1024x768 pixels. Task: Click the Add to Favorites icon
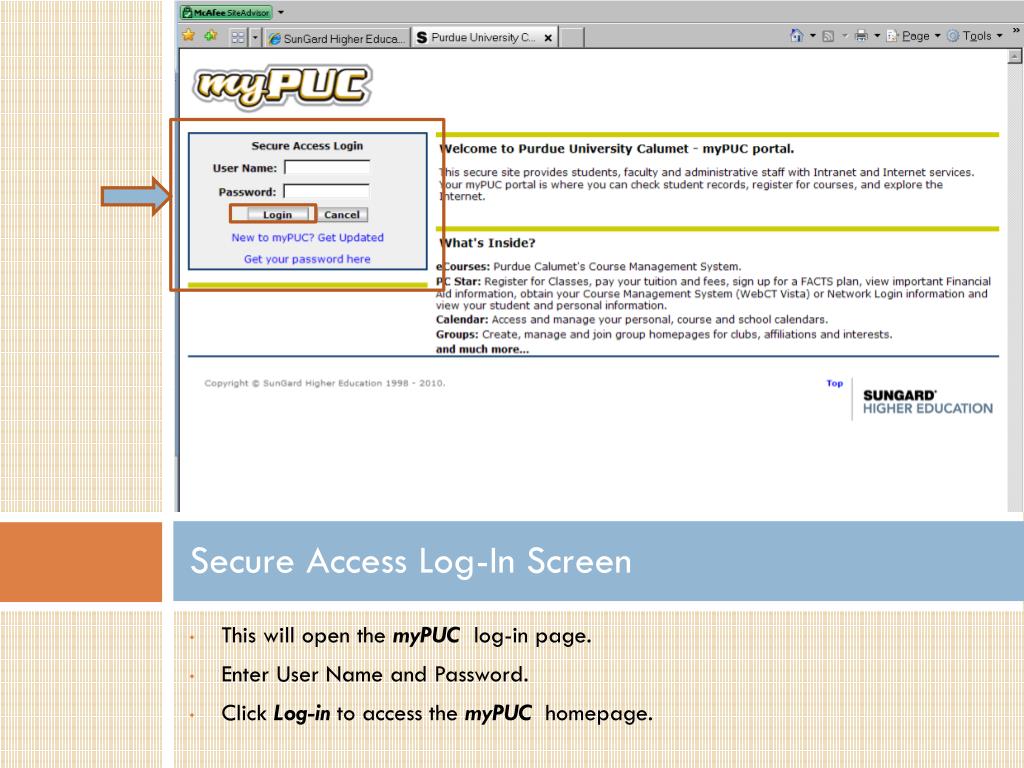coord(210,35)
